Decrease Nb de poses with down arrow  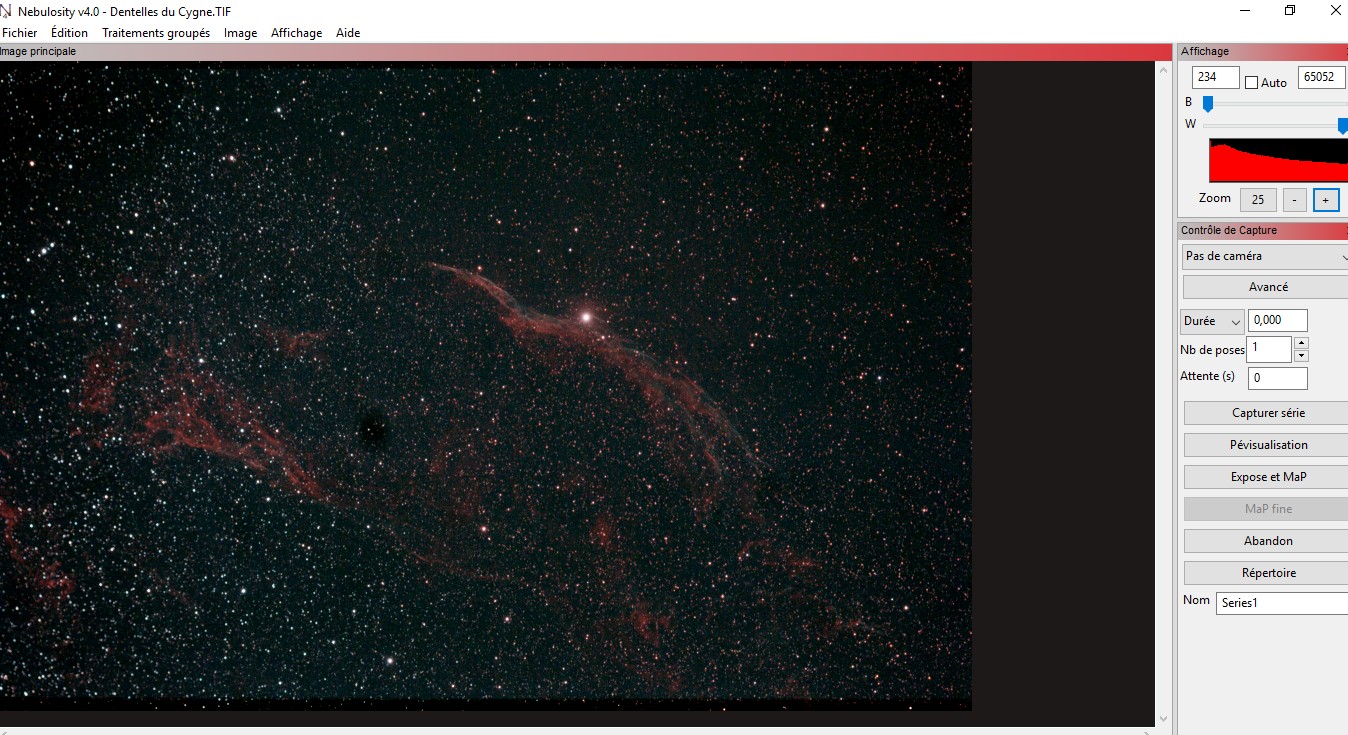tap(1301, 356)
